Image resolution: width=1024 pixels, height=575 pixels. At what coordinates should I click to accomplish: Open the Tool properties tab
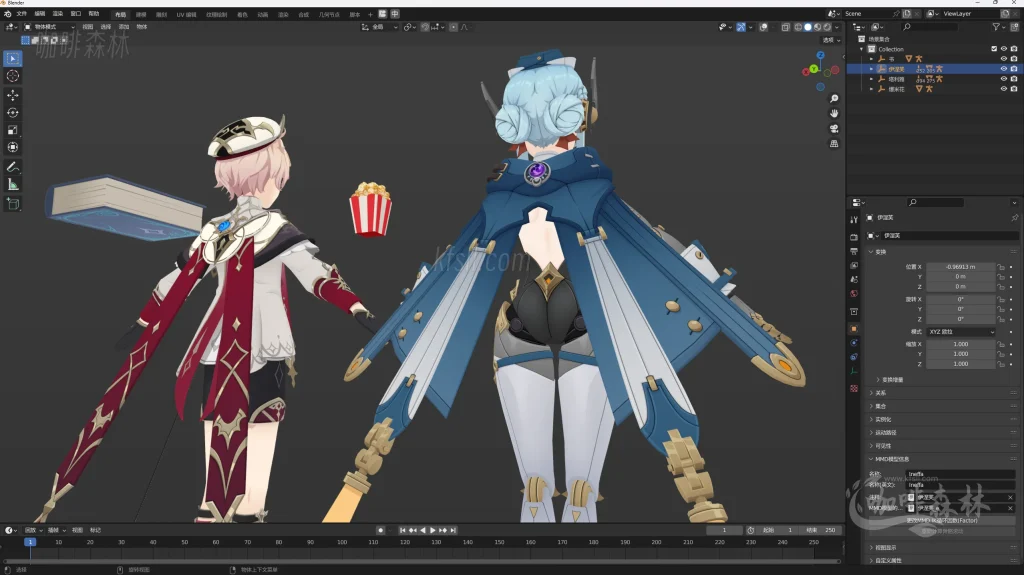point(854,220)
